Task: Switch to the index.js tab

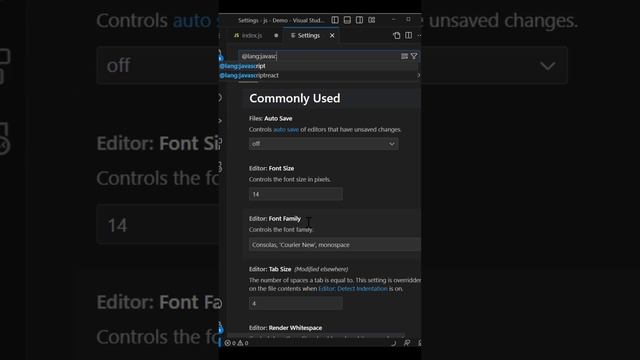Action: click(x=251, y=36)
